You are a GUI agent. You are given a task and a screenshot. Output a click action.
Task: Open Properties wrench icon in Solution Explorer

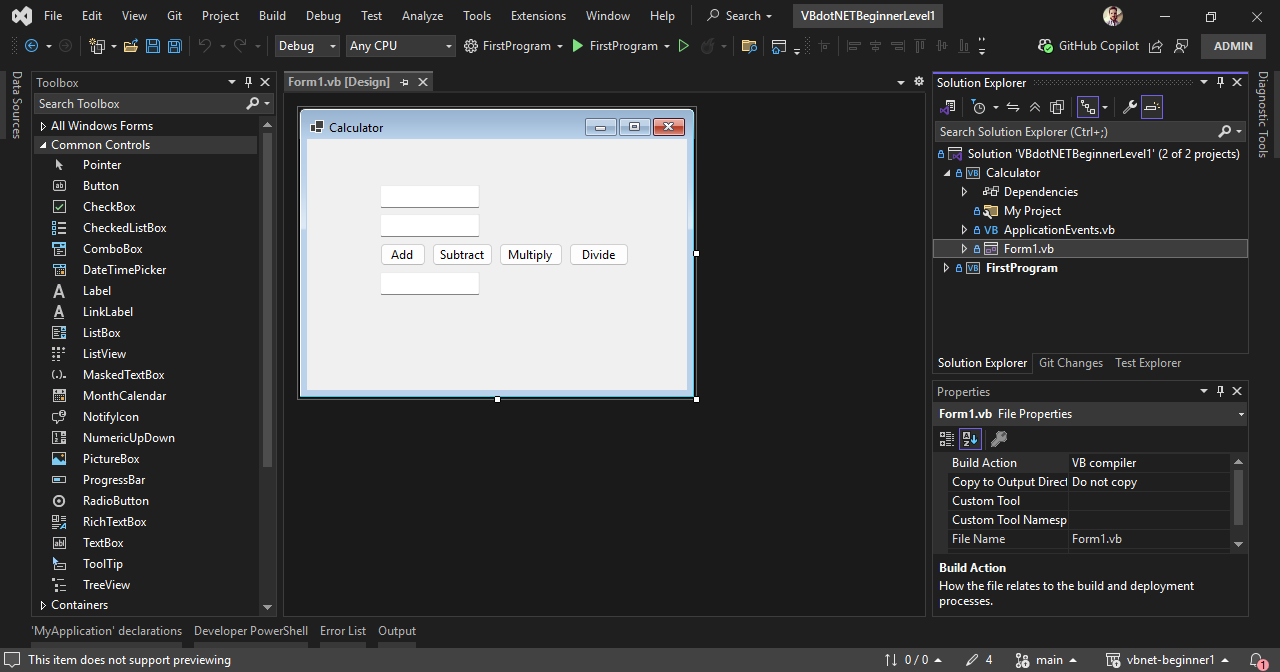pos(1130,107)
